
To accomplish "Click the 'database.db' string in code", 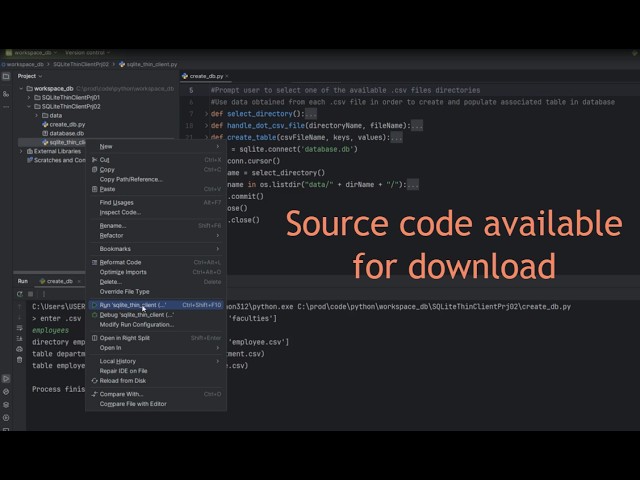I will (327, 149).
